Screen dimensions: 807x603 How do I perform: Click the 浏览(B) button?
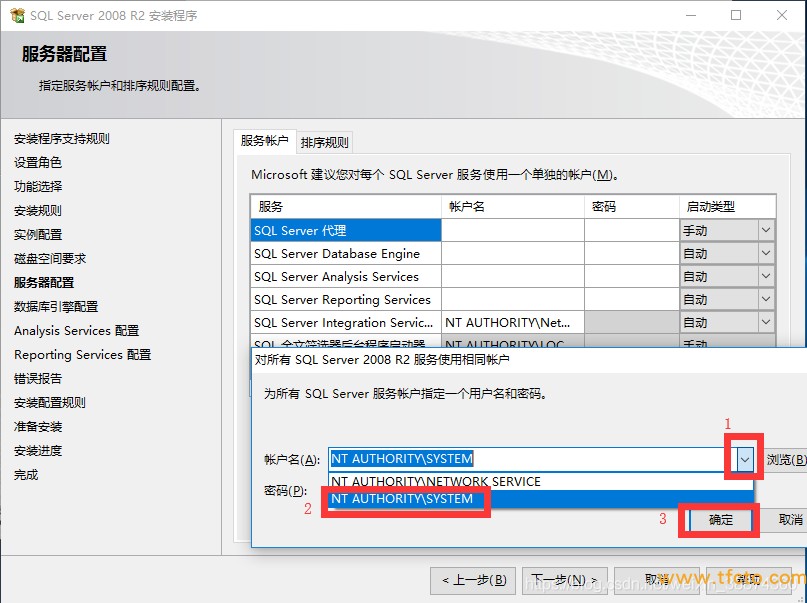pos(784,459)
